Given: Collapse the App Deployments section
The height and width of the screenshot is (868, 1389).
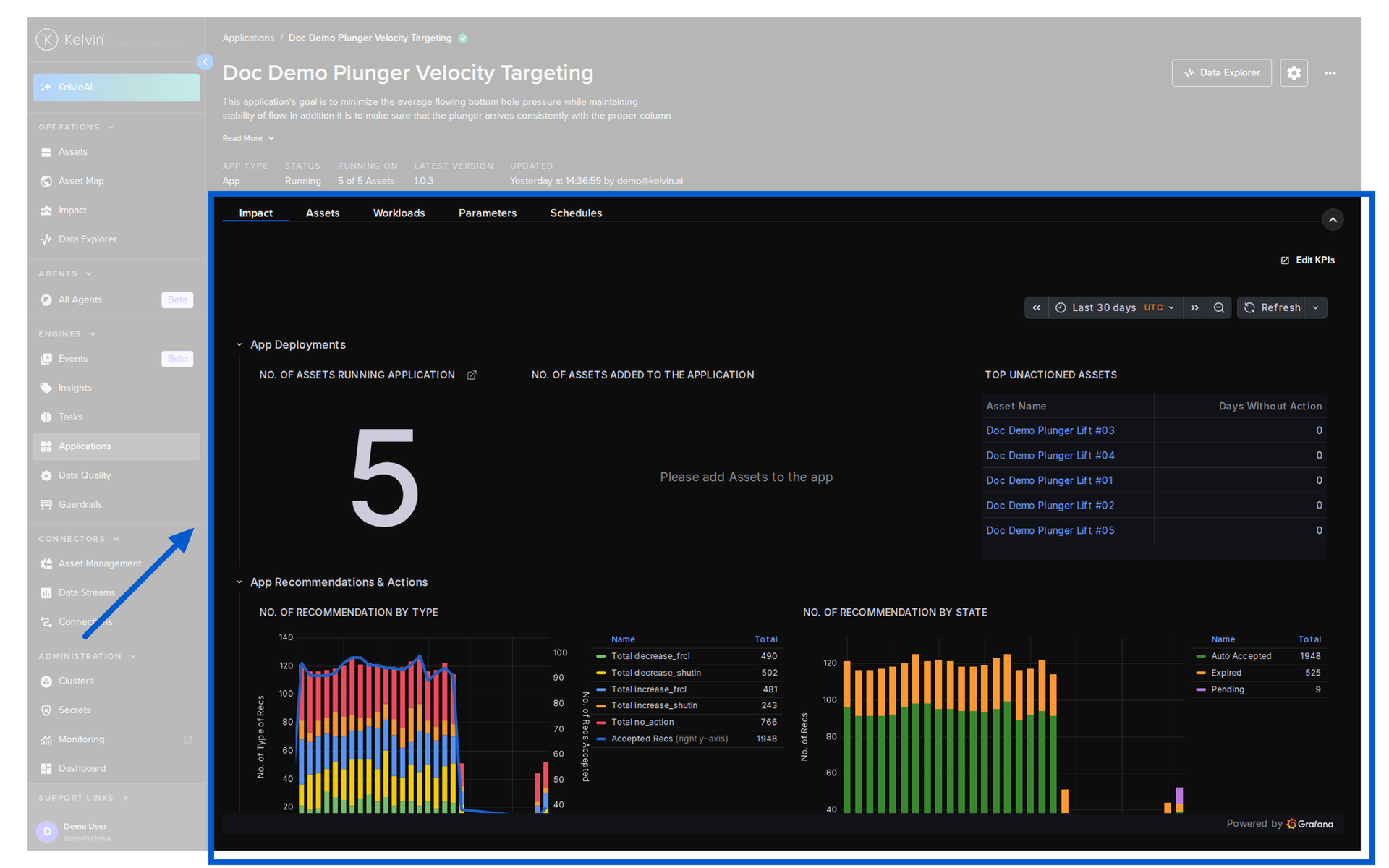Looking at the screenshot, I should [x=239, y=345].
